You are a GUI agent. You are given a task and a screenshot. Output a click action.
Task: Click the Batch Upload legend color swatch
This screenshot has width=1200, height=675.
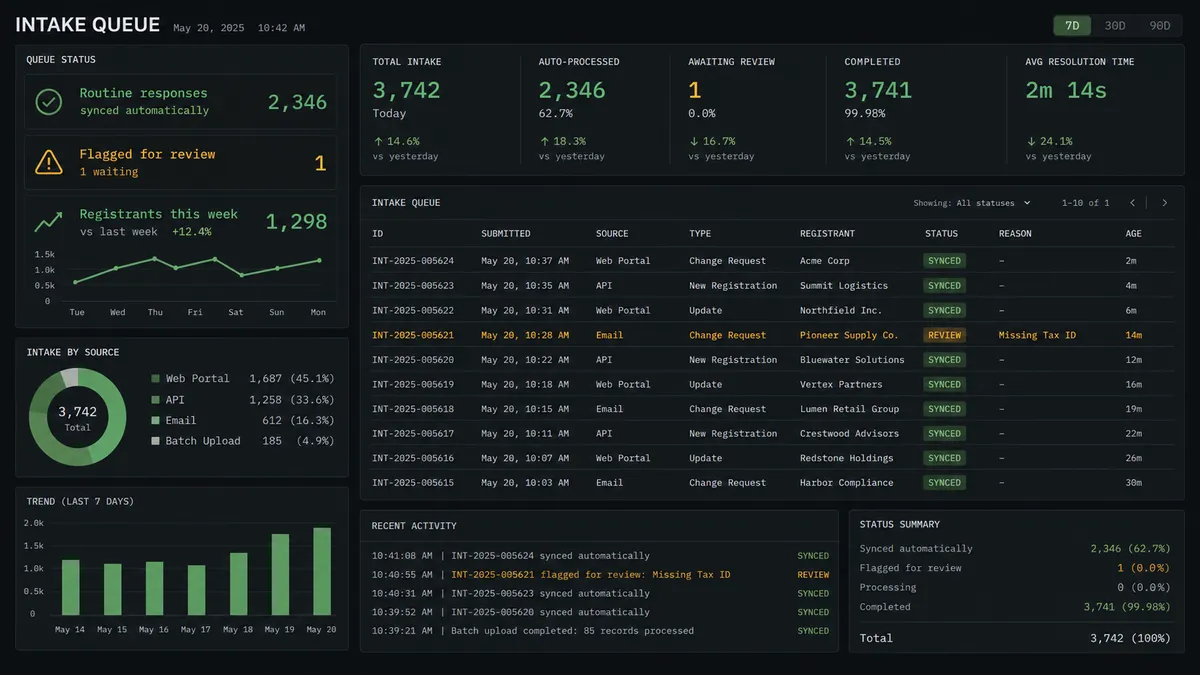pyautogui.click(x=155, y=441)
